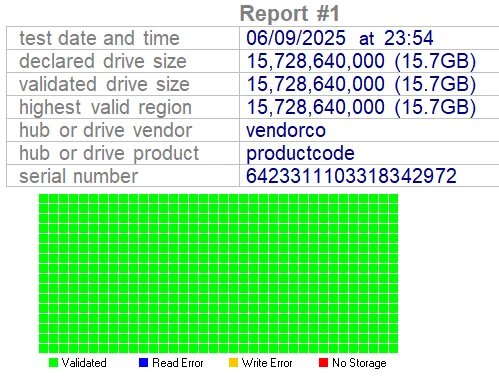Click the red No Storage legend swatch

(323, 363)
